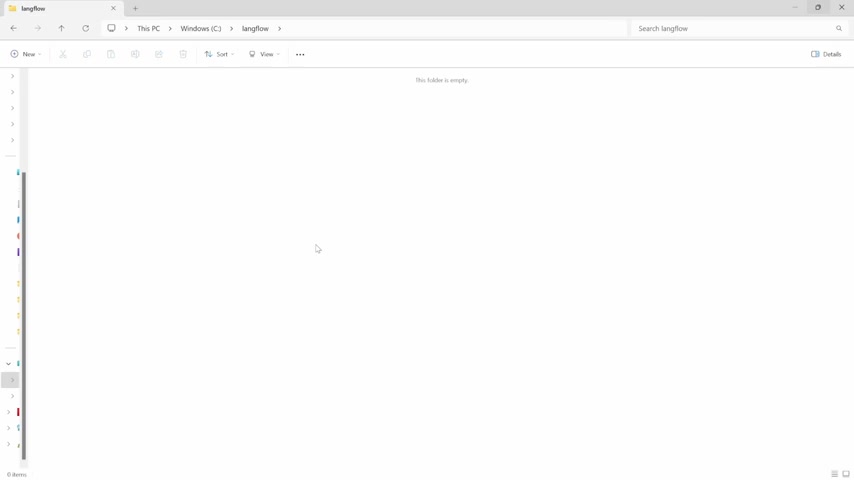Click the Back navigation arrow
854x480 pixels.
(13, 28)
